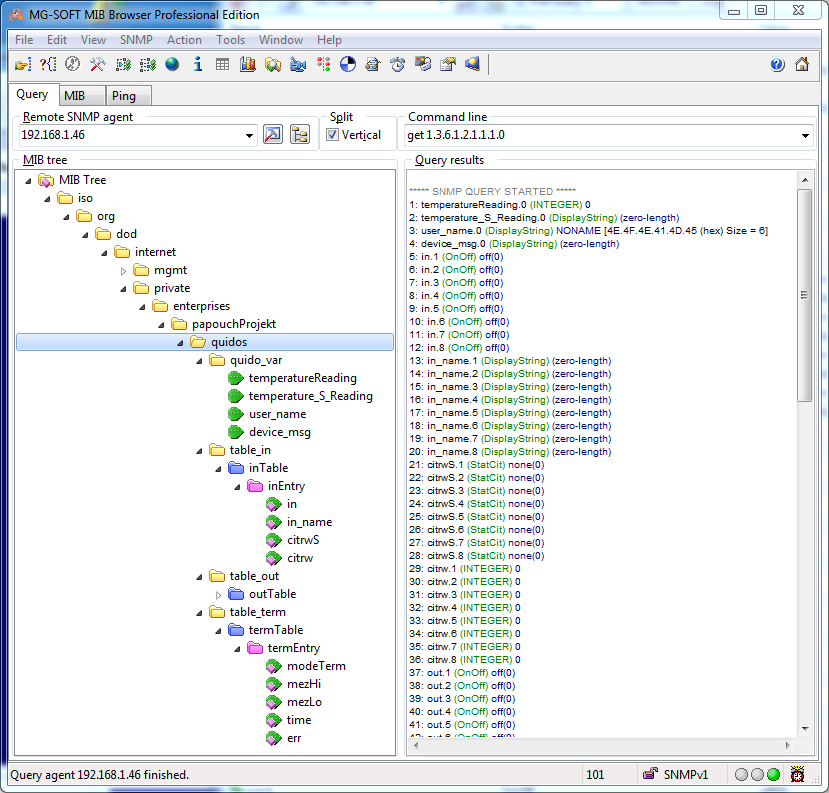This screenshot has height=793, width=829.
Task: Open the SNMP menu
Action: point(136,40)
